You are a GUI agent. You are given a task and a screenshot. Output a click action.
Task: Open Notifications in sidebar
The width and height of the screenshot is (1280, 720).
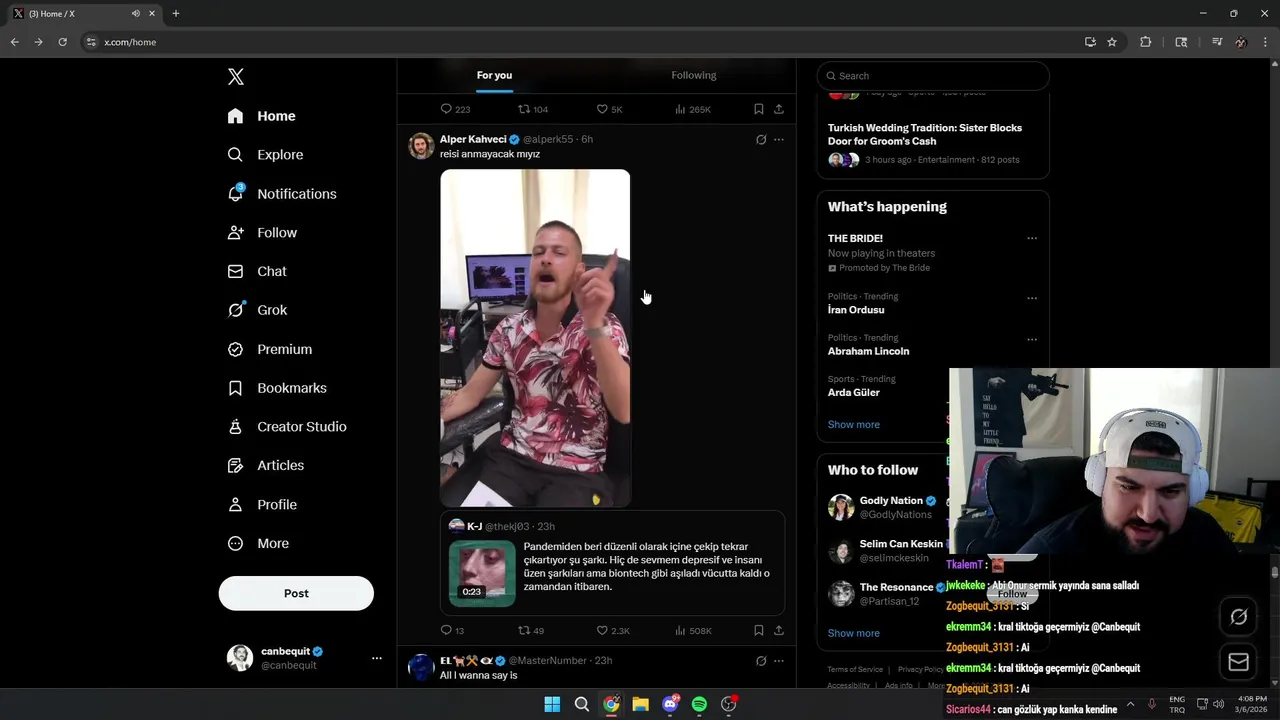pyautogui.click(x=282, y=194)
